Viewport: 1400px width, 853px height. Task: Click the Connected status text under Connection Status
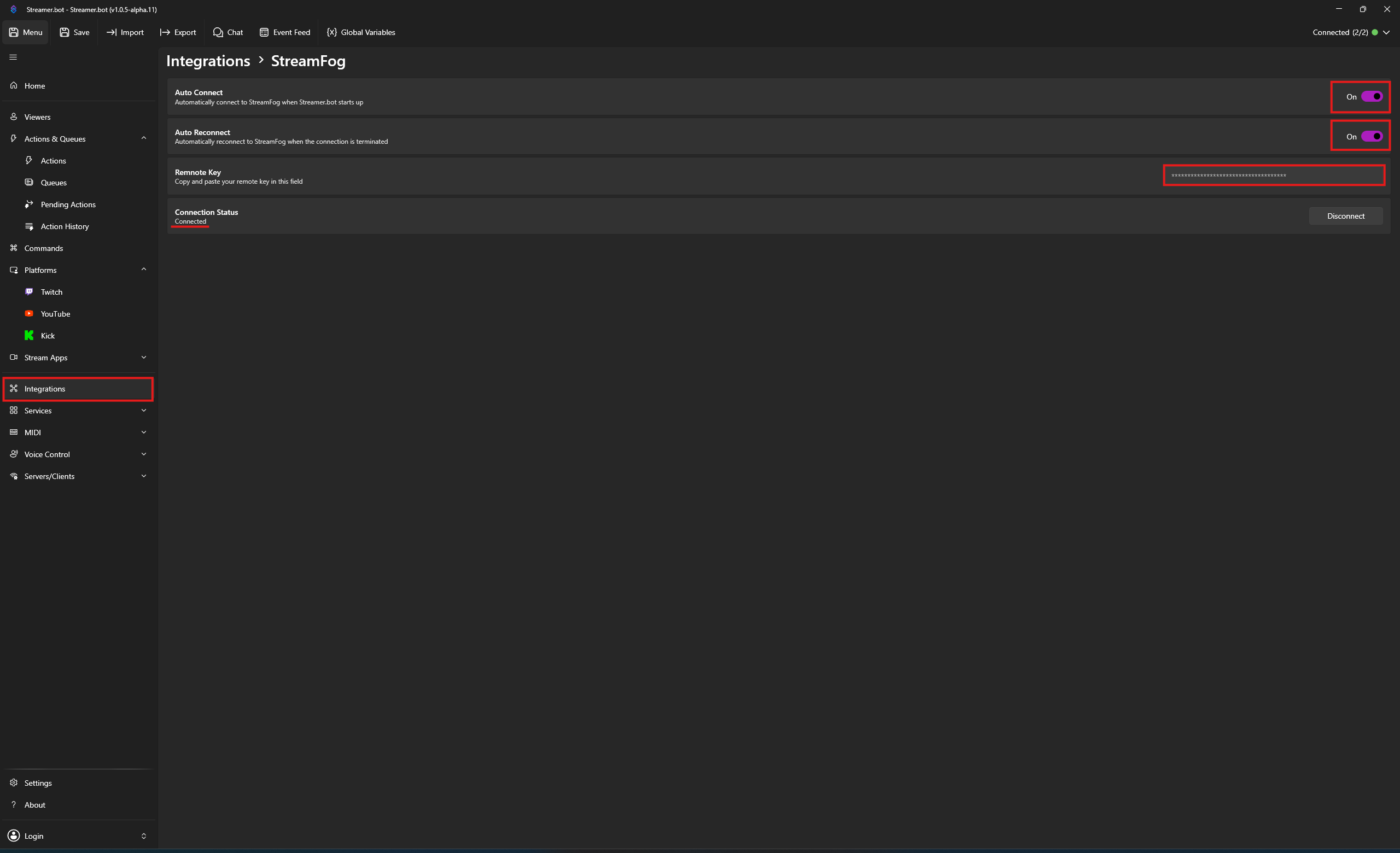click(x=190, y=221)
